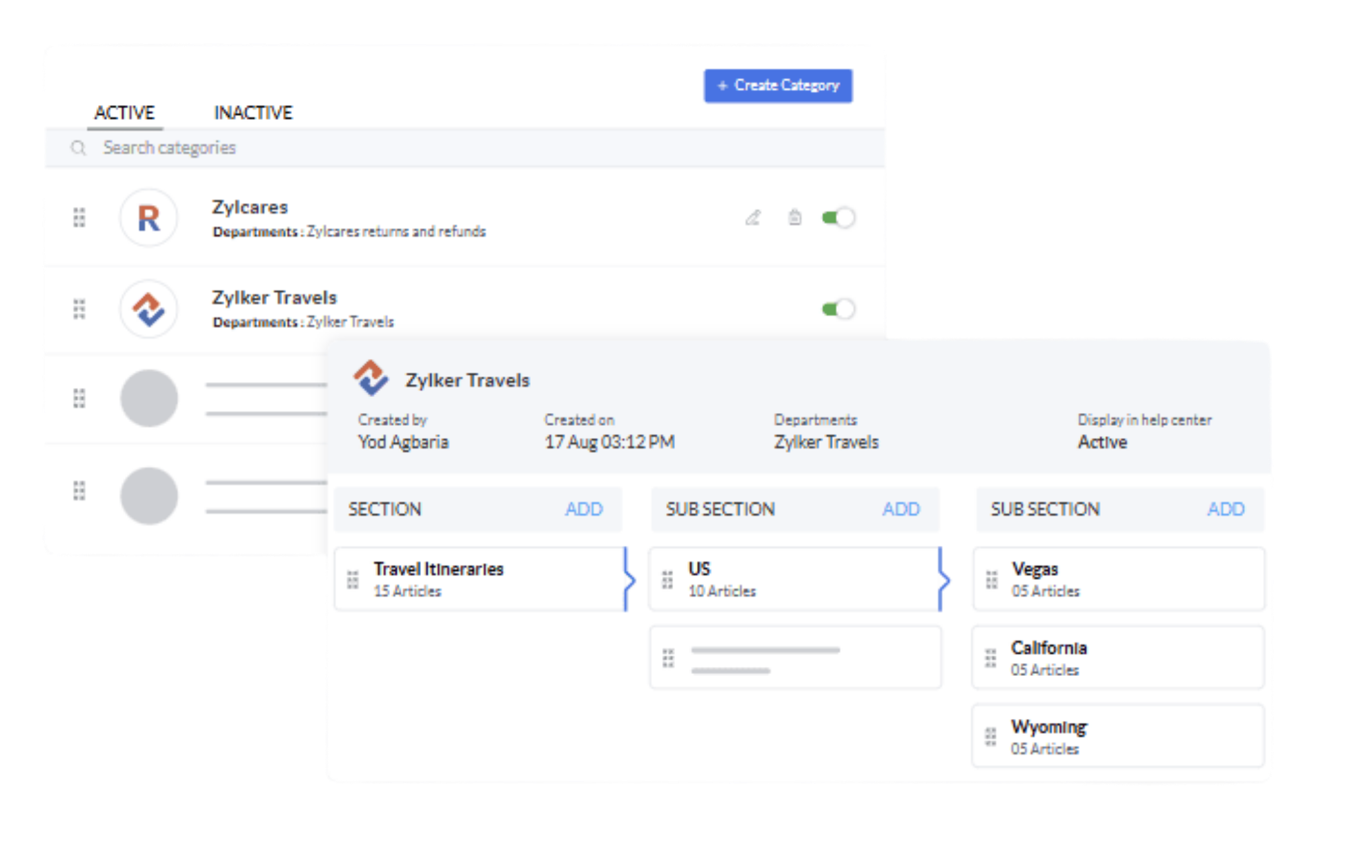Expand the US sub section chevron
Screen dimensions: 1372x868
point(944,580)
